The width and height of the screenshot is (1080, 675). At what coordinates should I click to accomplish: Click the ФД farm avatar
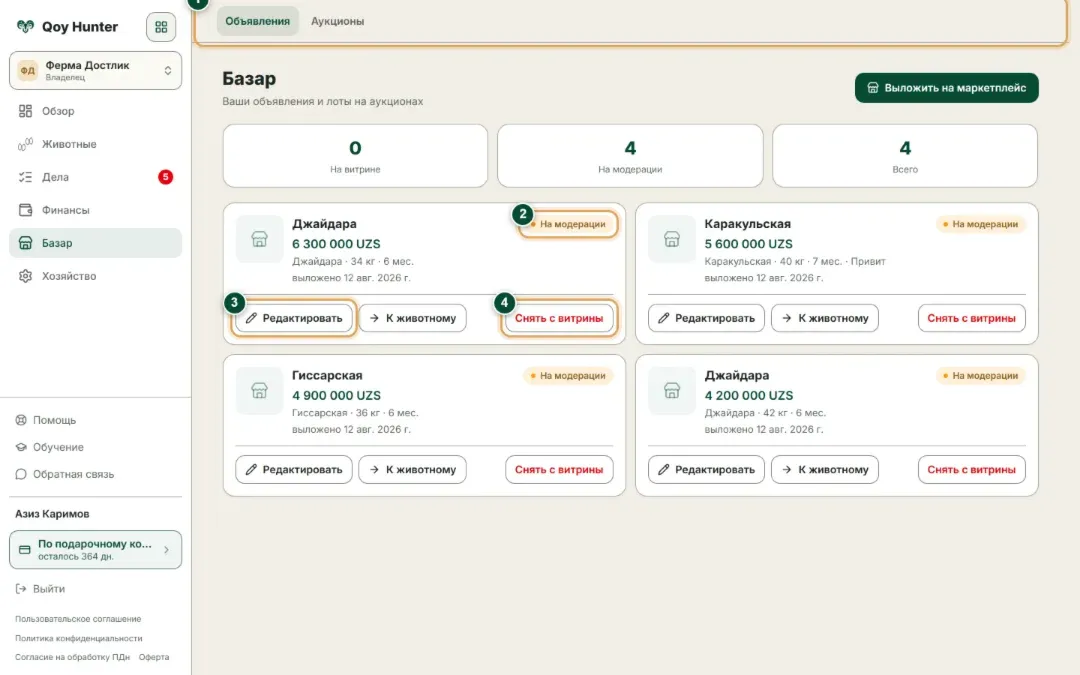tap(28, 70)
